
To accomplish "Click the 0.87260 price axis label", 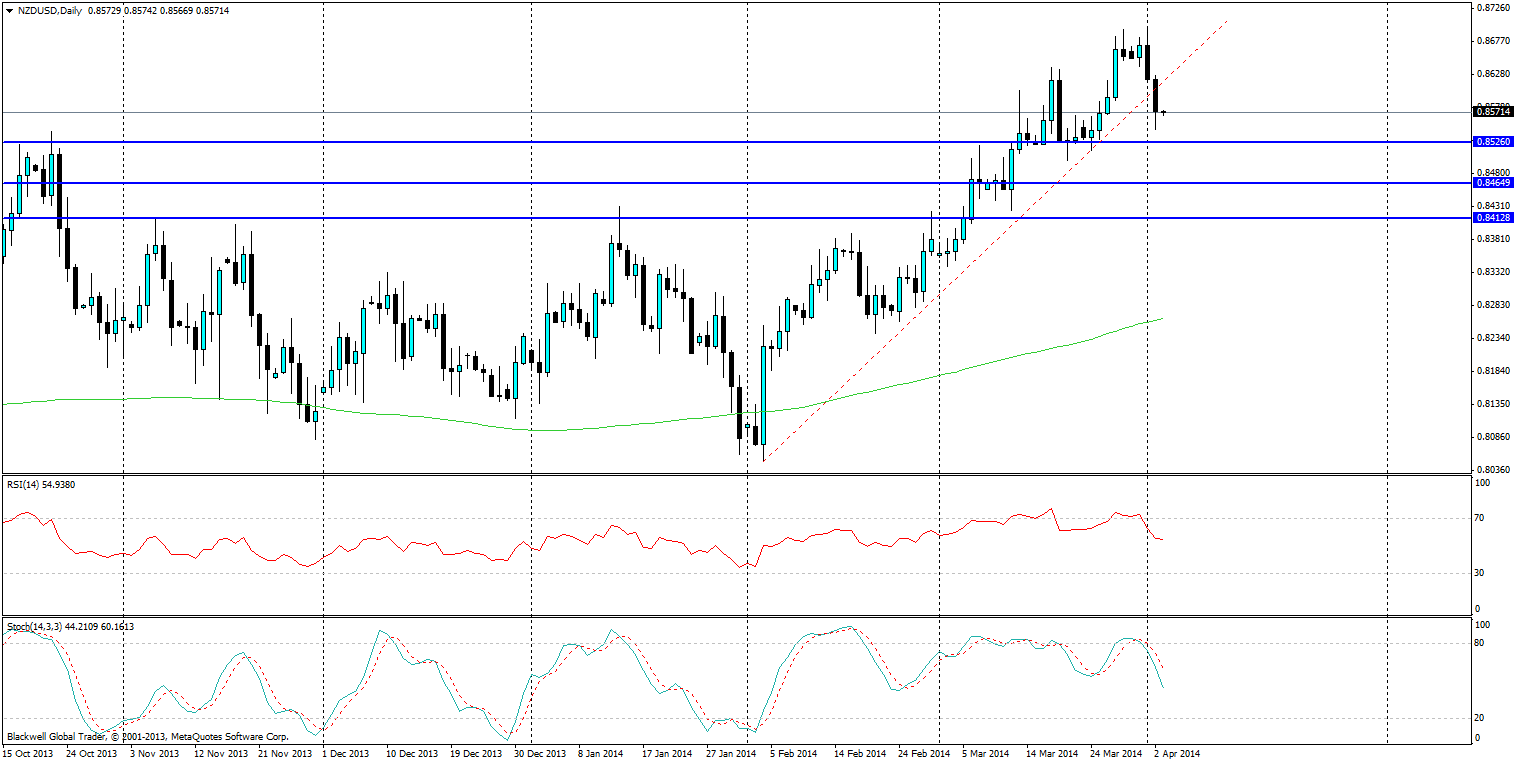I will pos(1492,8).
